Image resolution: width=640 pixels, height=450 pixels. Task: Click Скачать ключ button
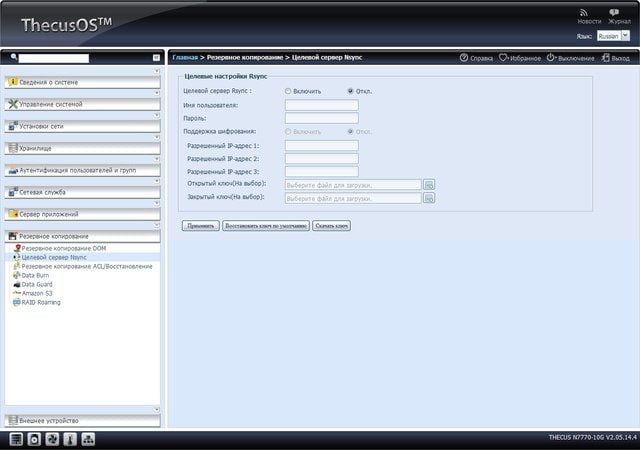(x=331, y=225)
